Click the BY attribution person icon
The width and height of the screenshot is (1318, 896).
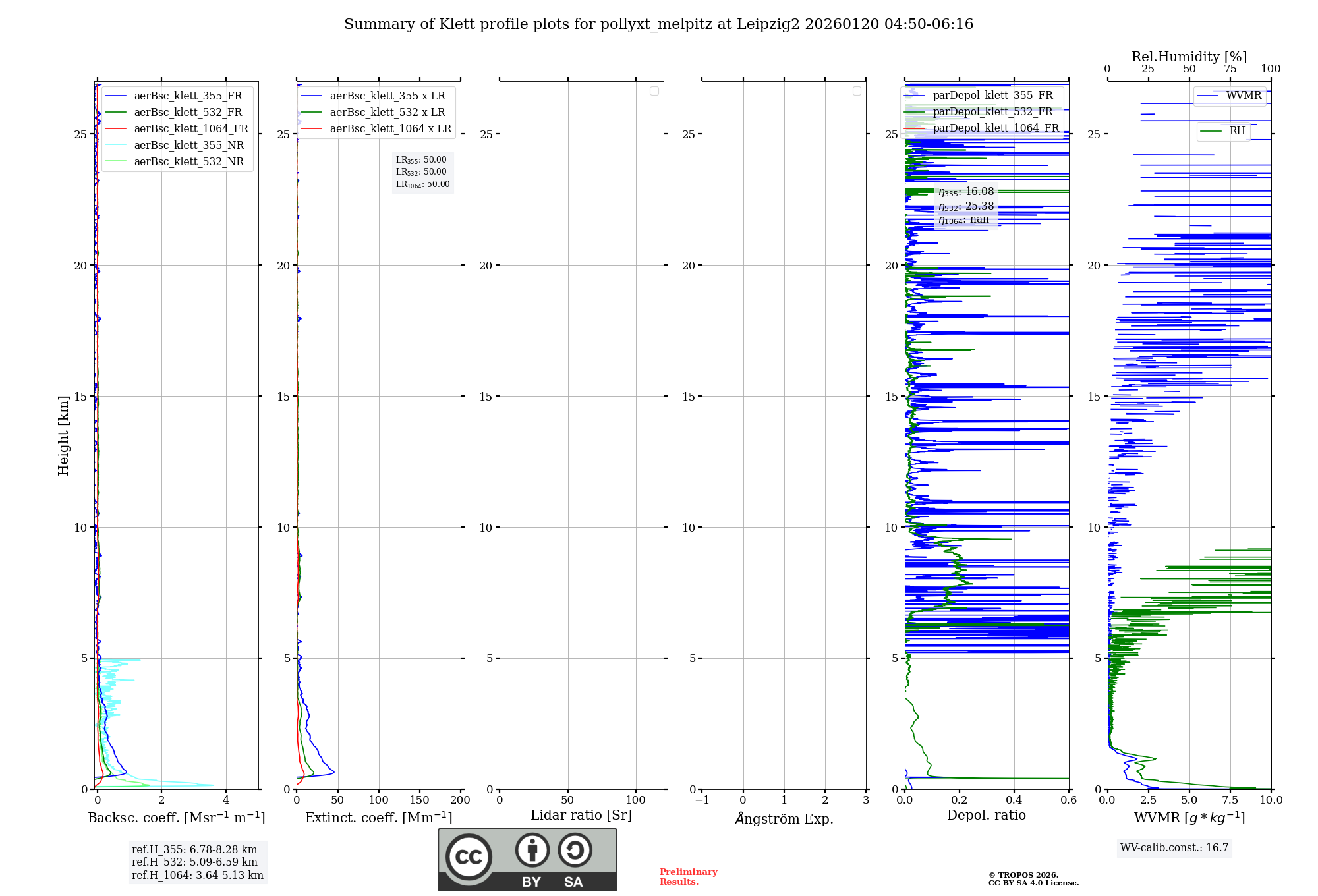[532, 850]
